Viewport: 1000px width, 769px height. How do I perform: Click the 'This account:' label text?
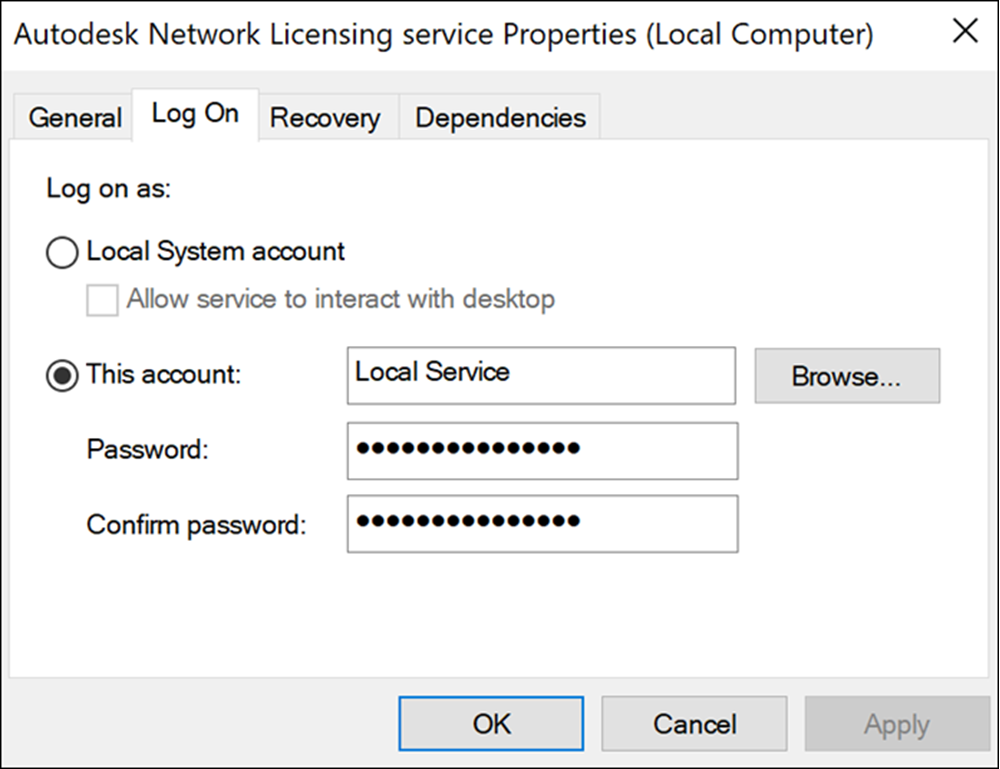click(164, 375)
